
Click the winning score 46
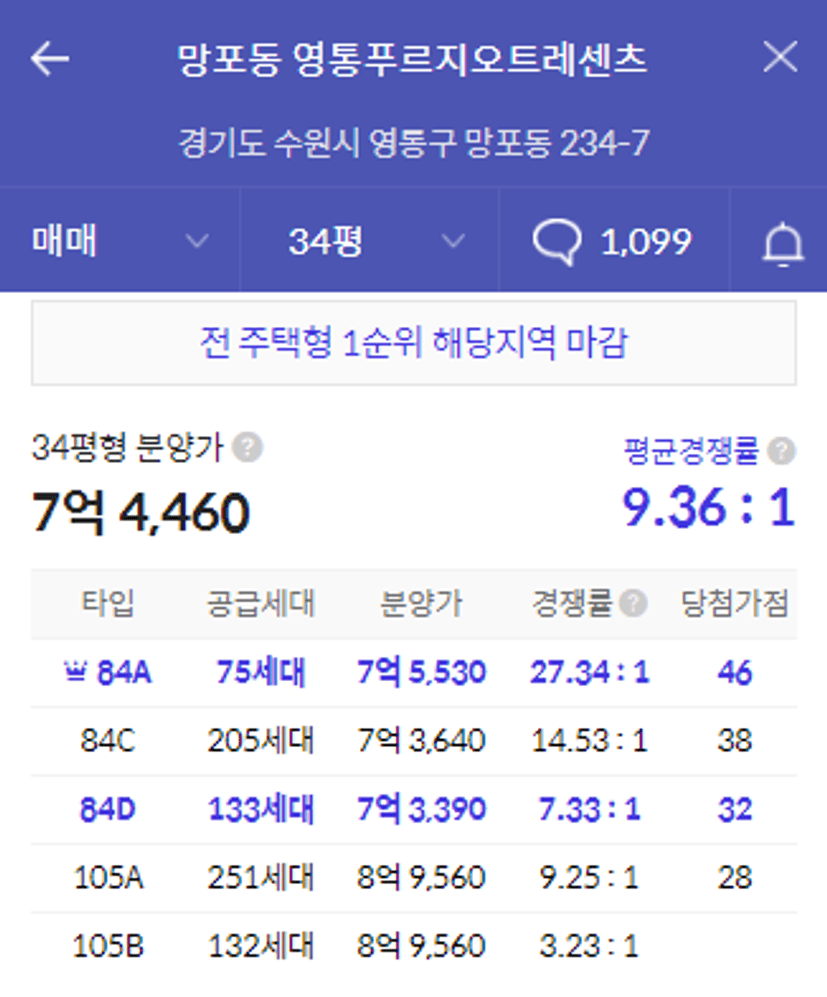point(735,673)
